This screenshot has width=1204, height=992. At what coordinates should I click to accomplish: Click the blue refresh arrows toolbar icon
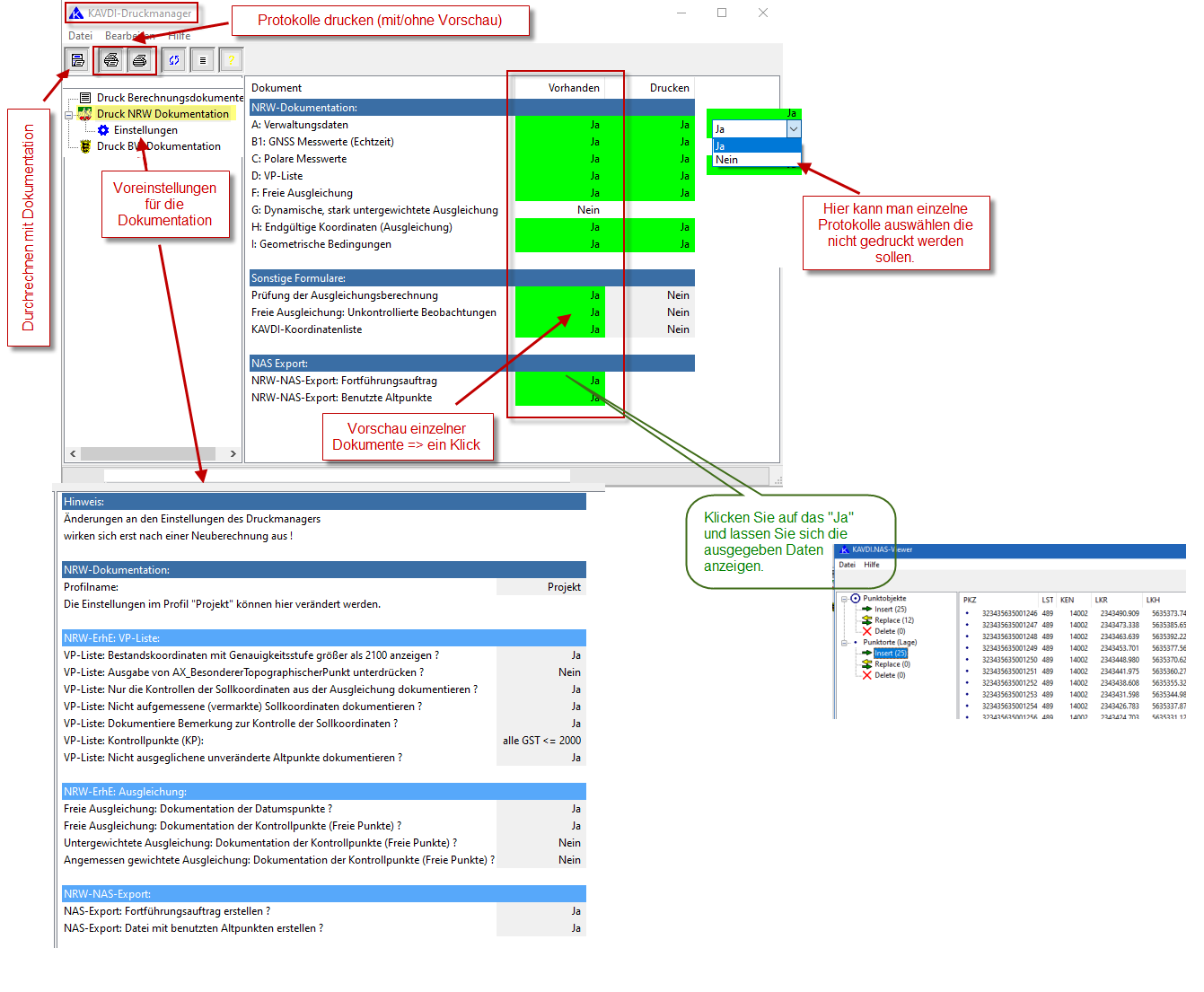click(174, 60)
